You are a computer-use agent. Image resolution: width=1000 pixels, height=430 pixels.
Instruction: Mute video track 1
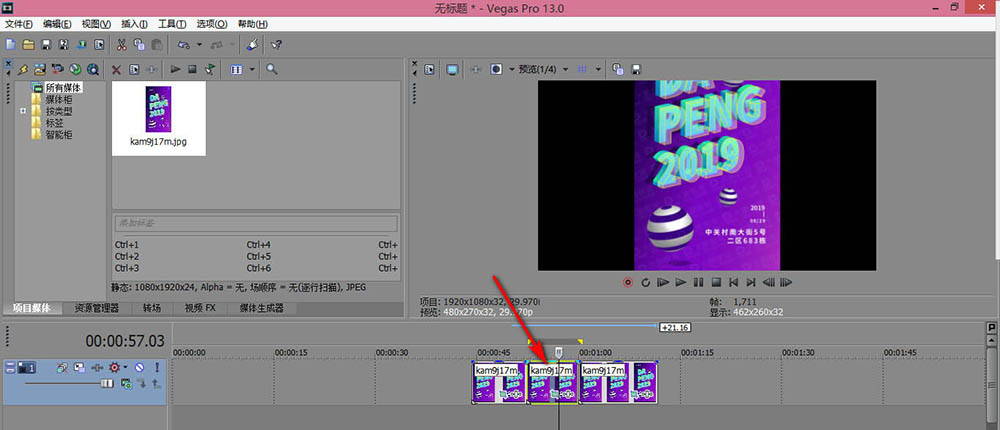(x=139, y=367)
